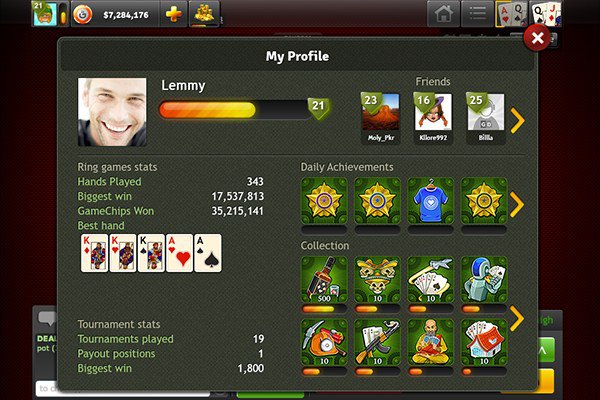
Task: Show more collection items with arrow
Action: click(517, 318)
